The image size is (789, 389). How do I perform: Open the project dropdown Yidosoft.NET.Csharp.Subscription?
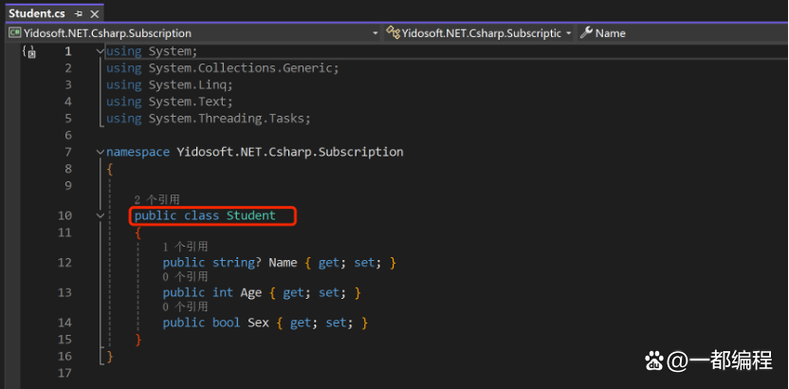pyautogui.click(x=194, y=33)
